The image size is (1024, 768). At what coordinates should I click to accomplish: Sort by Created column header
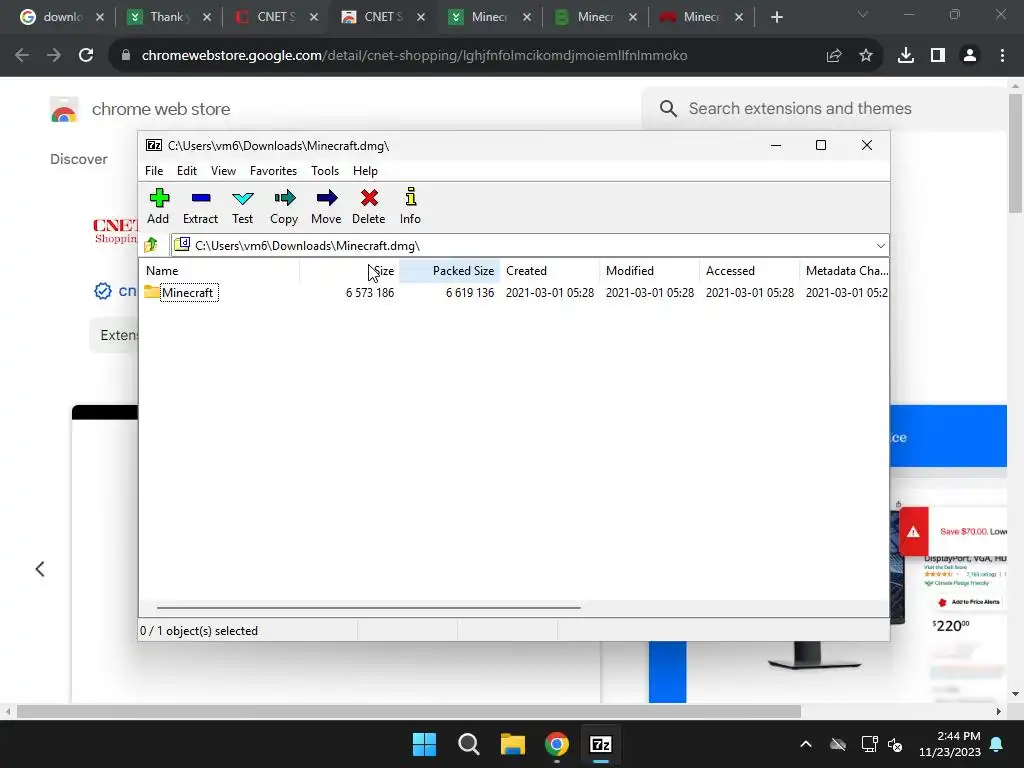(x=550, y=270)
